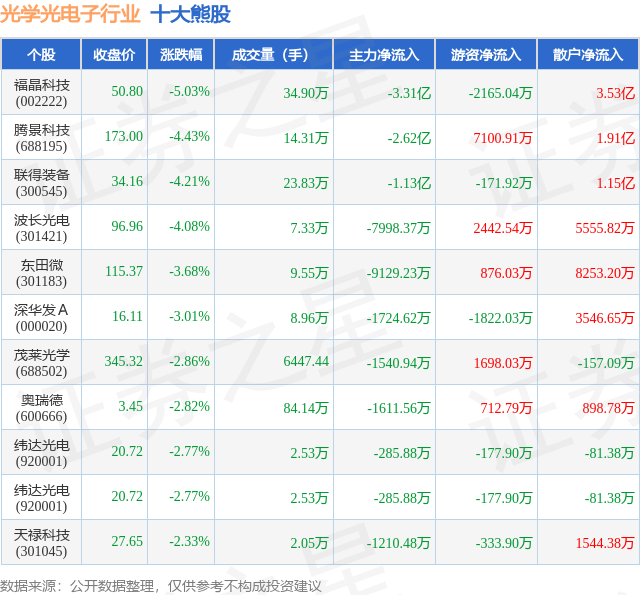Click the 光学光电子行业 title text
The height and width of the screenshot is (595, 640).
(x=70, y=14)
